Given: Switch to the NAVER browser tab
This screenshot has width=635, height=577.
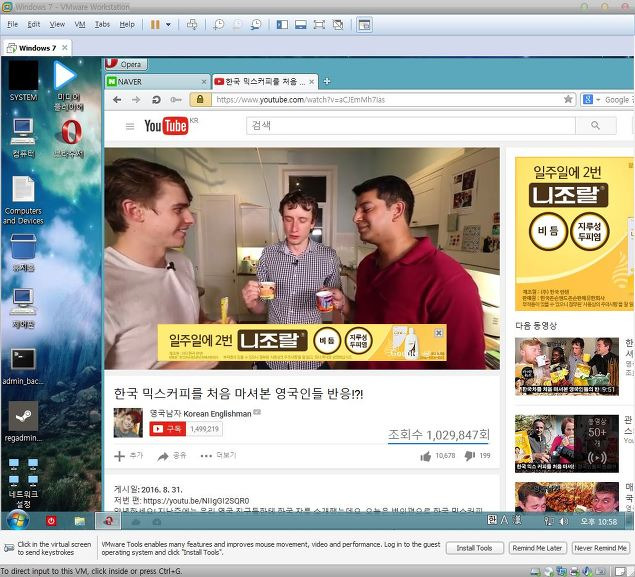Looking at the screenshot, I should tap(157, 82).
